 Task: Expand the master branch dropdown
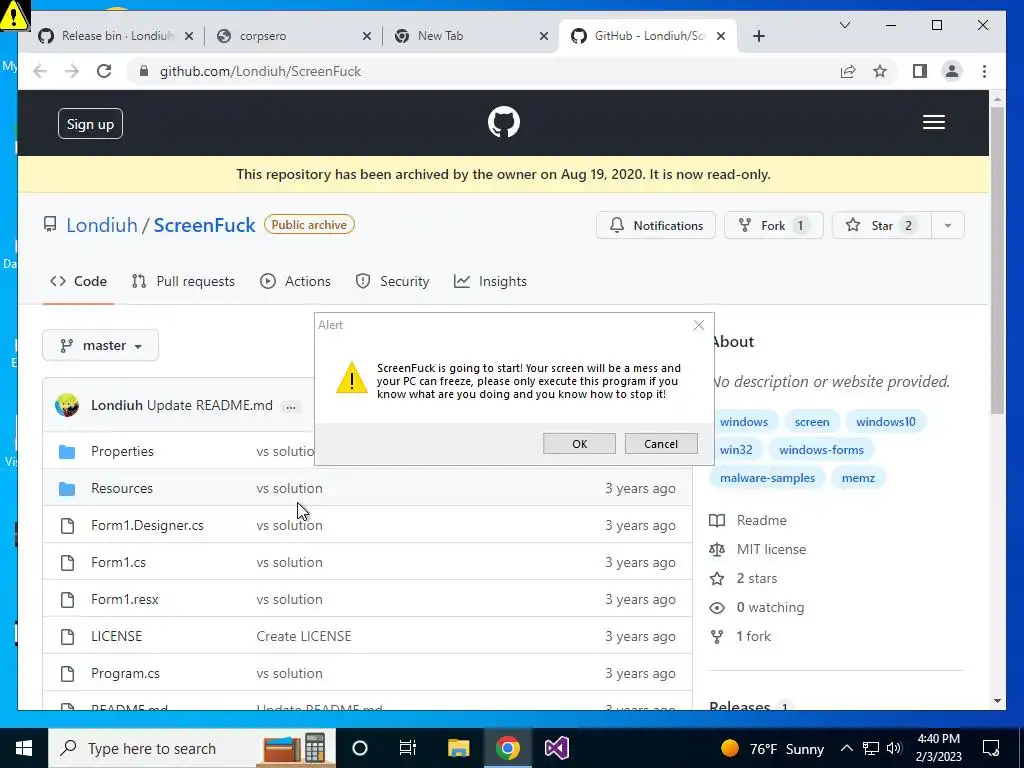(x=101, y=345)
